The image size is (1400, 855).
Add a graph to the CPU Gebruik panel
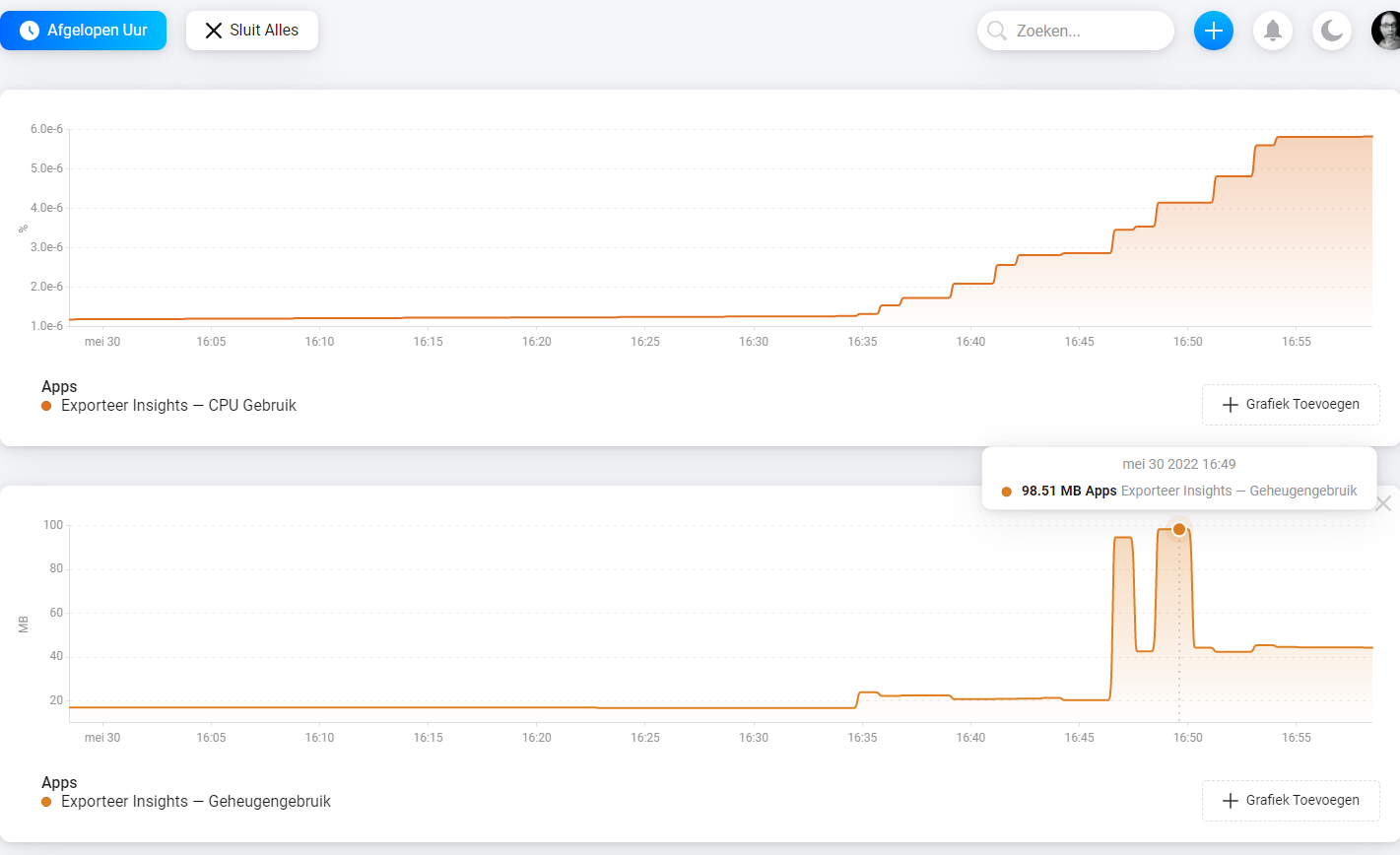pos(1291,405)
